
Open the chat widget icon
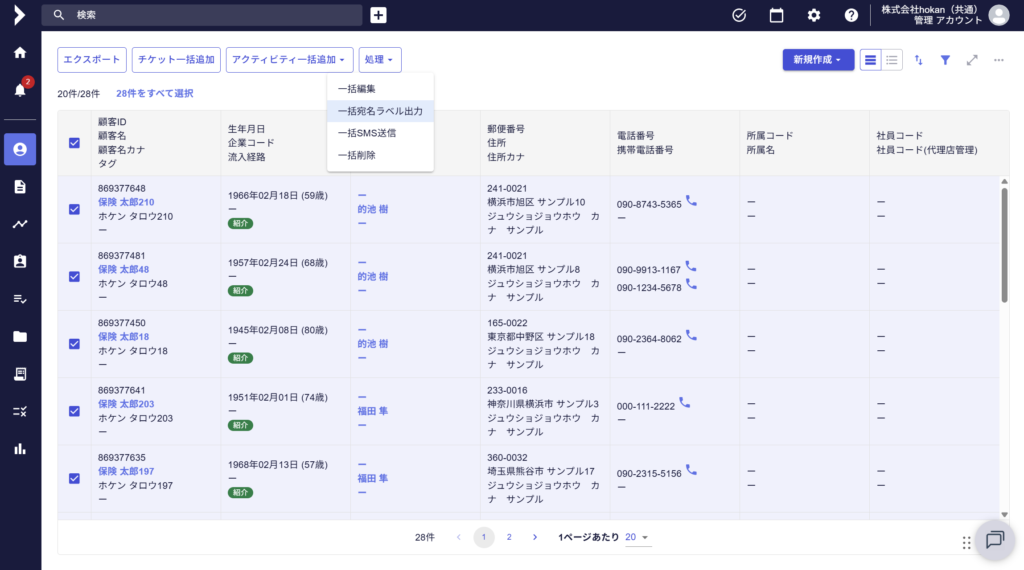994,540
